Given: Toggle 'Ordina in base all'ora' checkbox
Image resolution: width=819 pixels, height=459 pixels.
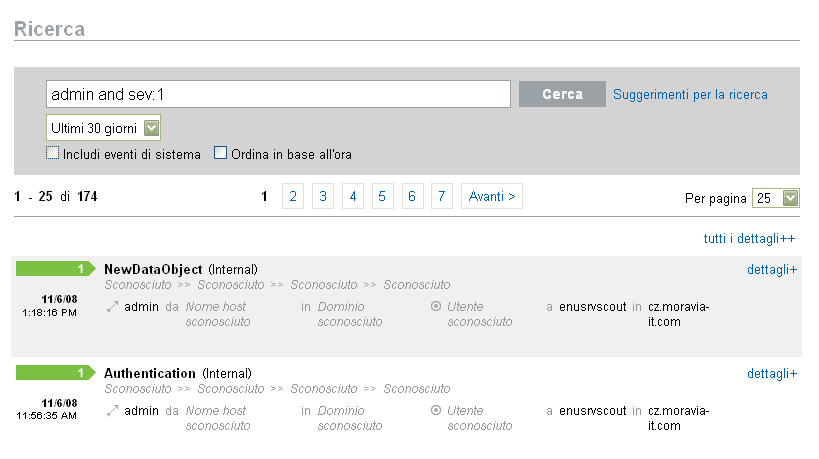Looking at the screenshot, I should point(221,153).
